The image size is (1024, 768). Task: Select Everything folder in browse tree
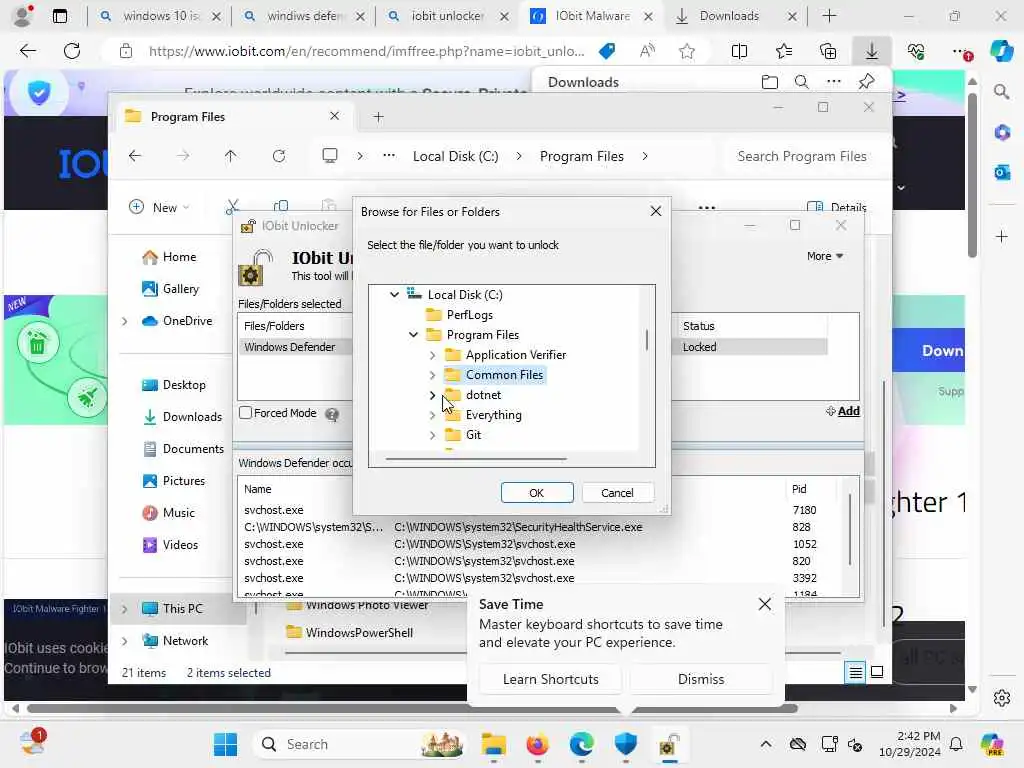click(493, 415)
